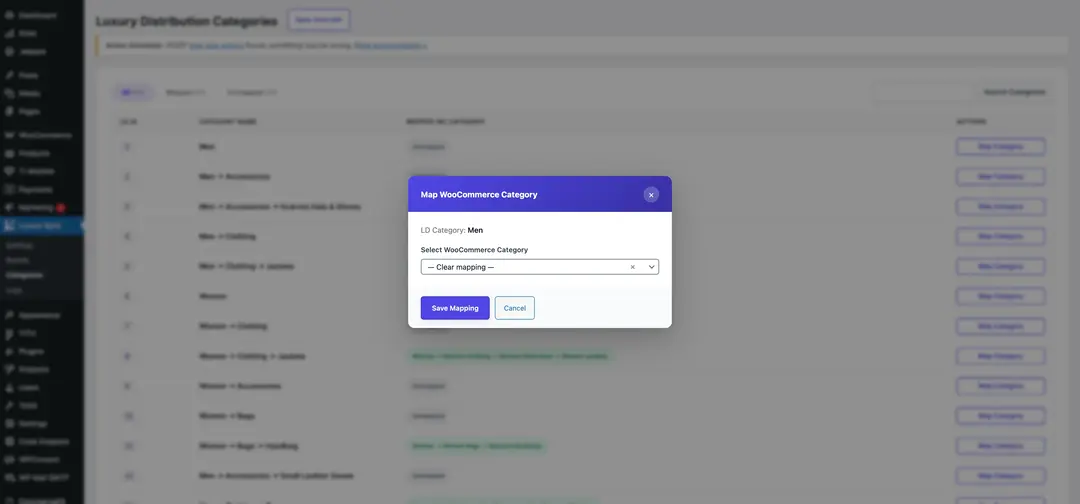Click the search categories input field
1080x504 pixels.
(920, 92)
